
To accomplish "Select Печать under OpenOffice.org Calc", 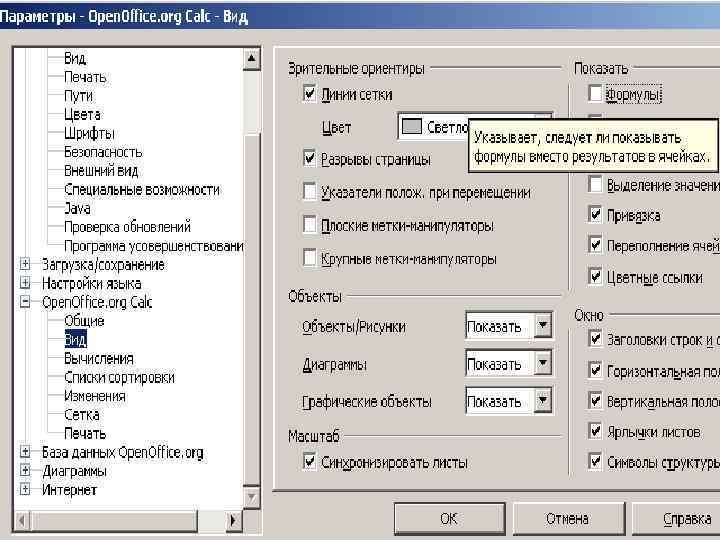I will [85, 433].
